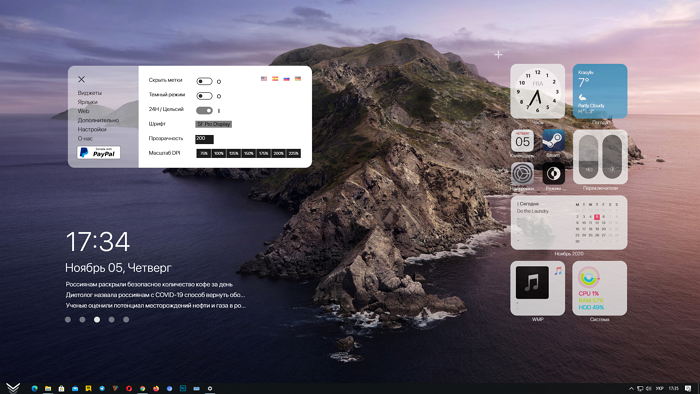Set DPI scale to 200%
The width and height of the screenshot is (700, 394).
pos(279,153)
